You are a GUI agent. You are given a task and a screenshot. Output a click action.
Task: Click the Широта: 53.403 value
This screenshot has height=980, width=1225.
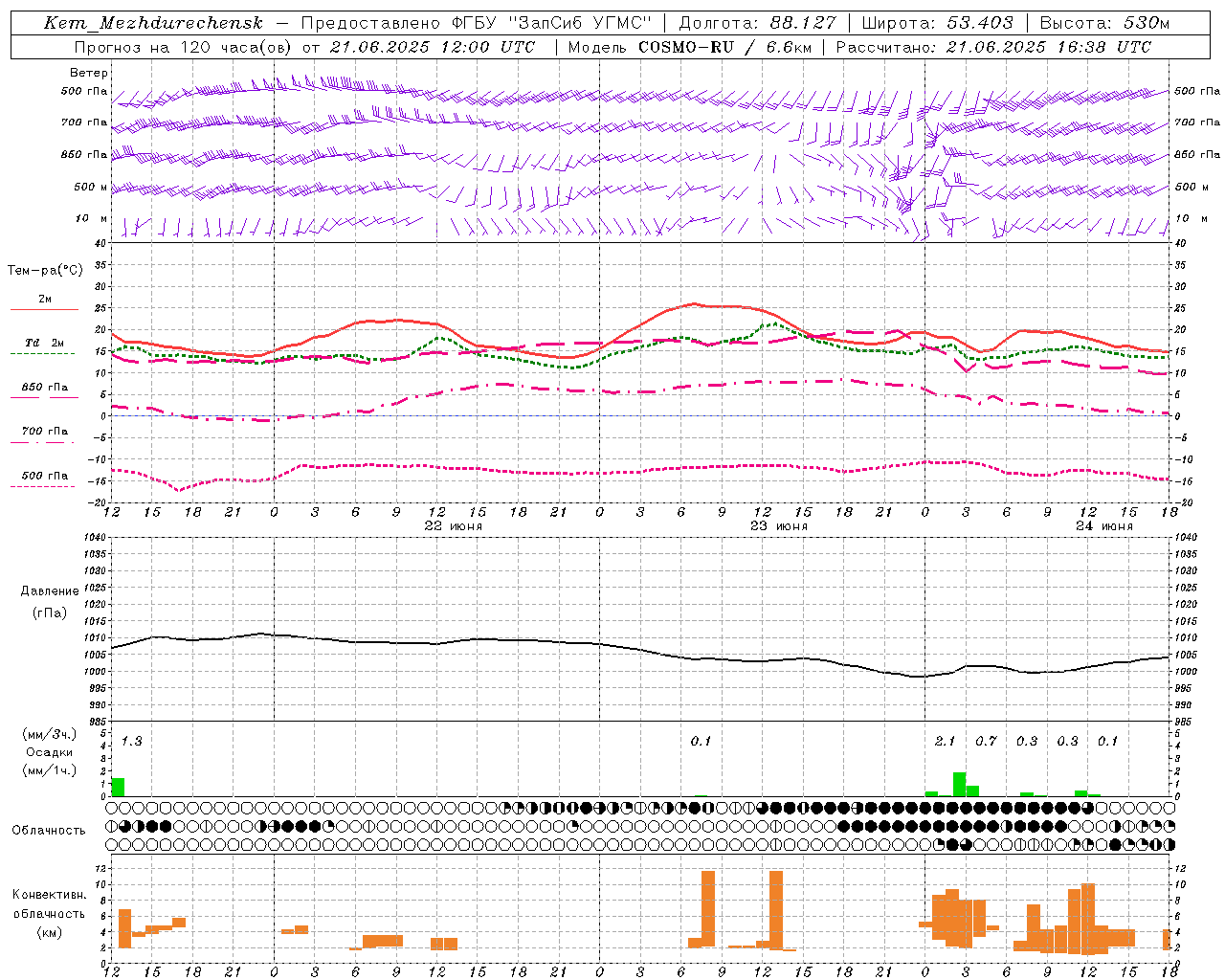[937, 23]
